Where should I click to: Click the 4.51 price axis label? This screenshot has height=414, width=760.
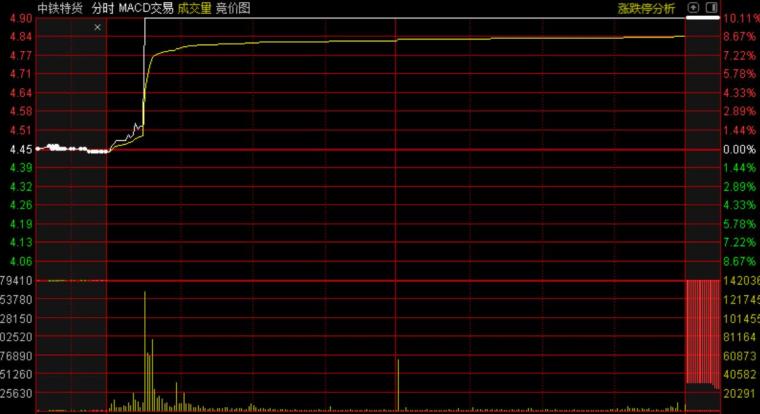tap(21, 130)
